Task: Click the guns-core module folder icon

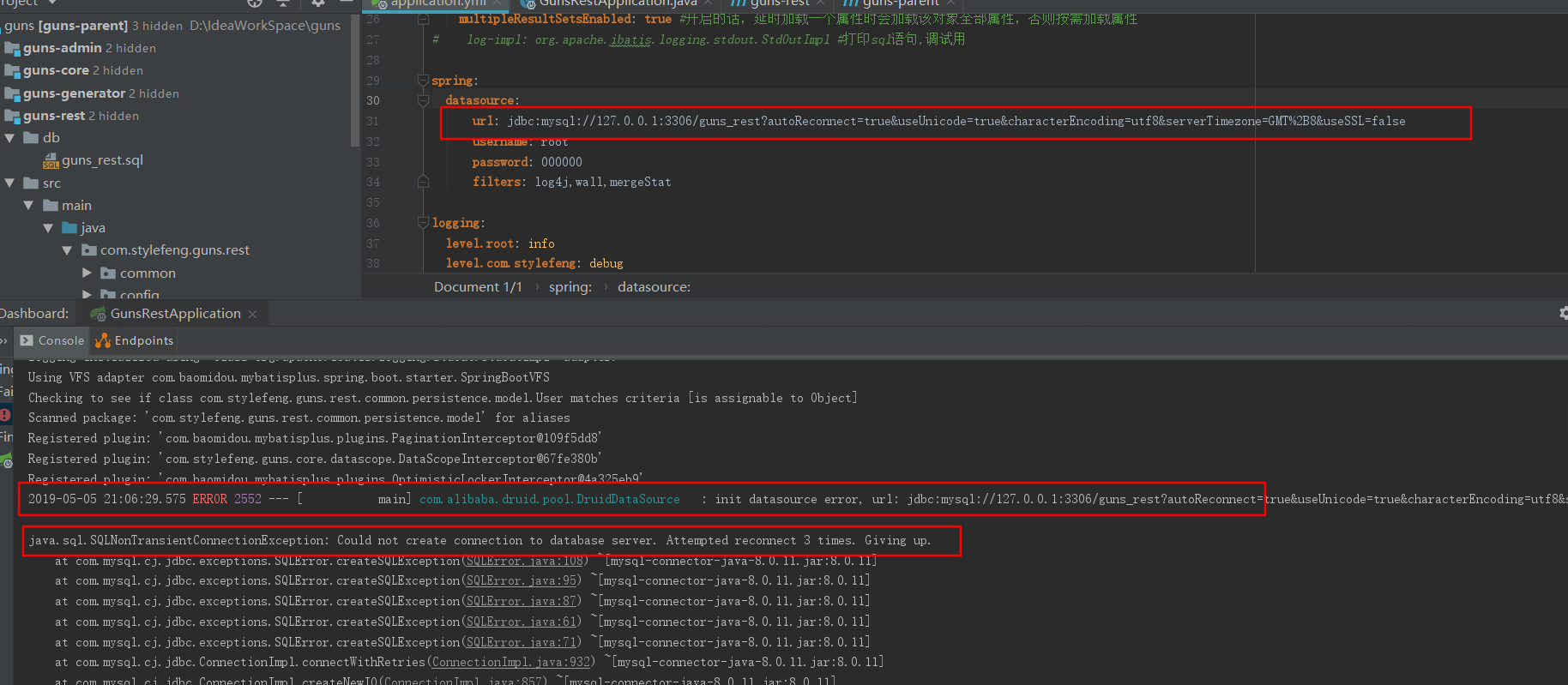Action: 12,70
